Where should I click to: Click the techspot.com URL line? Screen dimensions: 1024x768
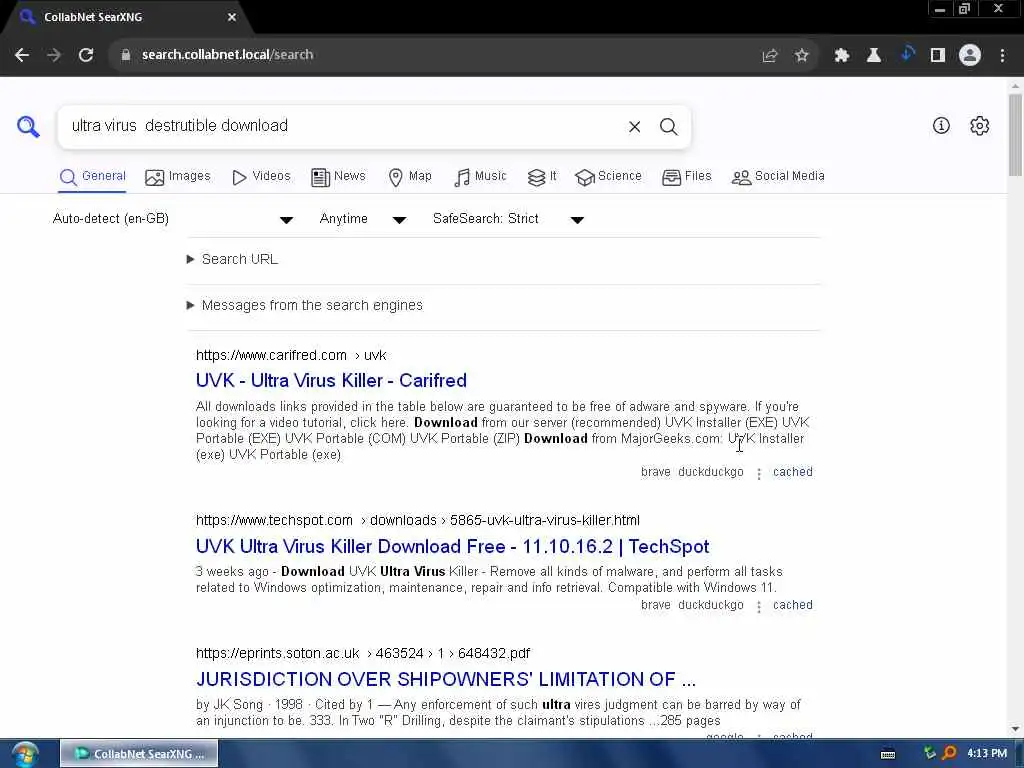pos(418,520)
